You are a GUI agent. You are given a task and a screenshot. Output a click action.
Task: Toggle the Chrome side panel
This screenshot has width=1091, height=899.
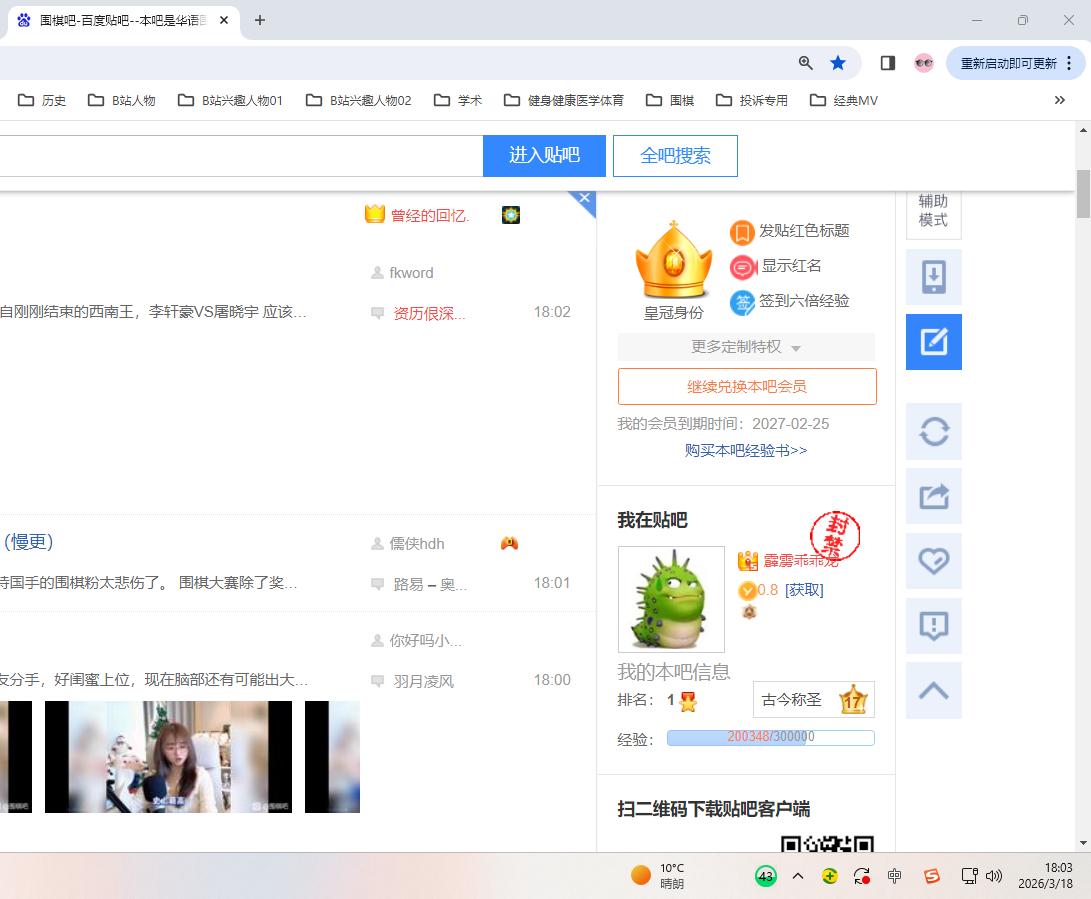click(887, 63)
